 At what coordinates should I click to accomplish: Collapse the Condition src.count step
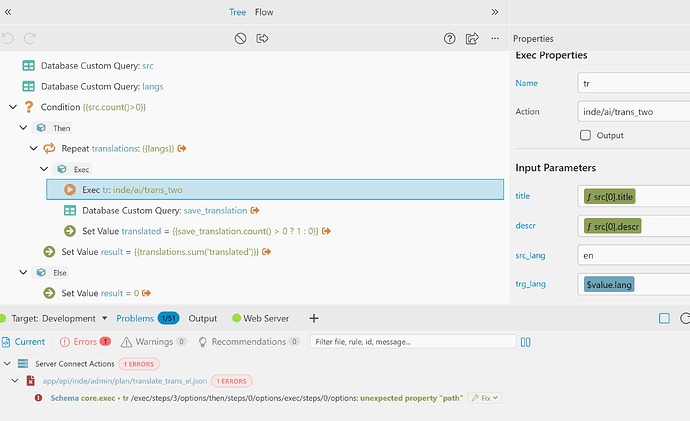pos(13,107)
